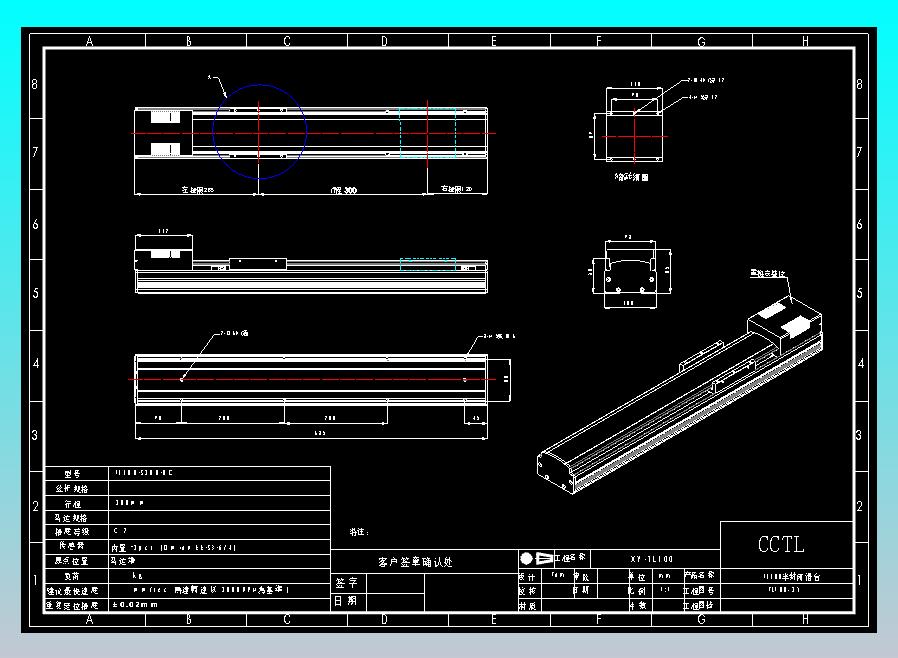898x658 pixels.
Task: Click the 625 overall length dimension
Action: [x=320, y=433]
